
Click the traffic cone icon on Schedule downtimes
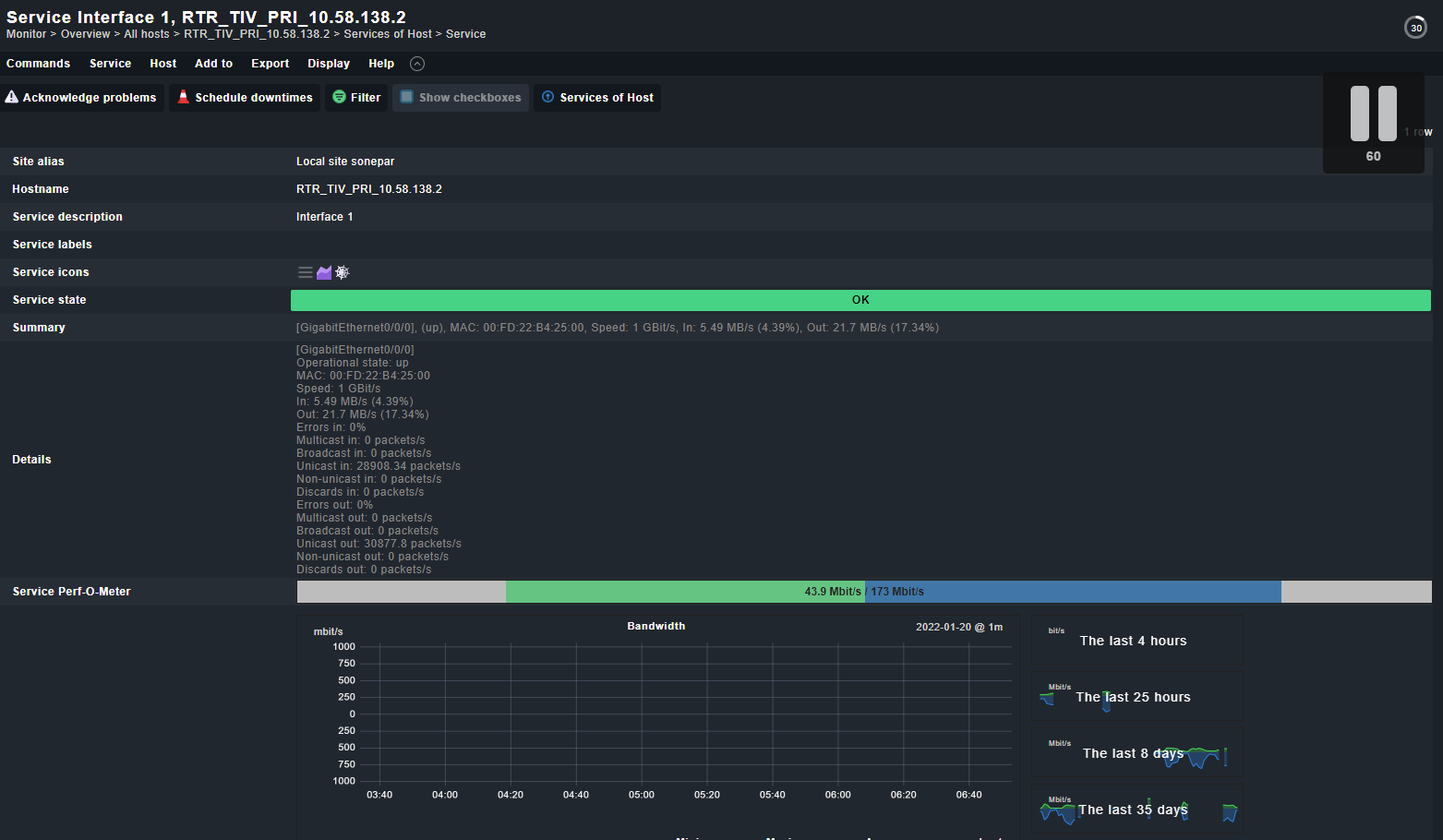click(x=183, y=97)
